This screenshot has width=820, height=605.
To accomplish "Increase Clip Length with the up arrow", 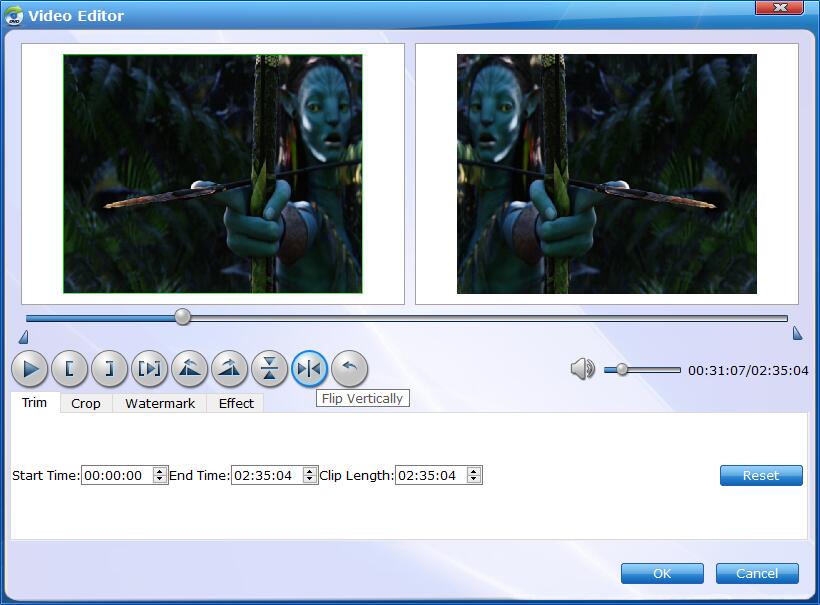I will [474, 471].
